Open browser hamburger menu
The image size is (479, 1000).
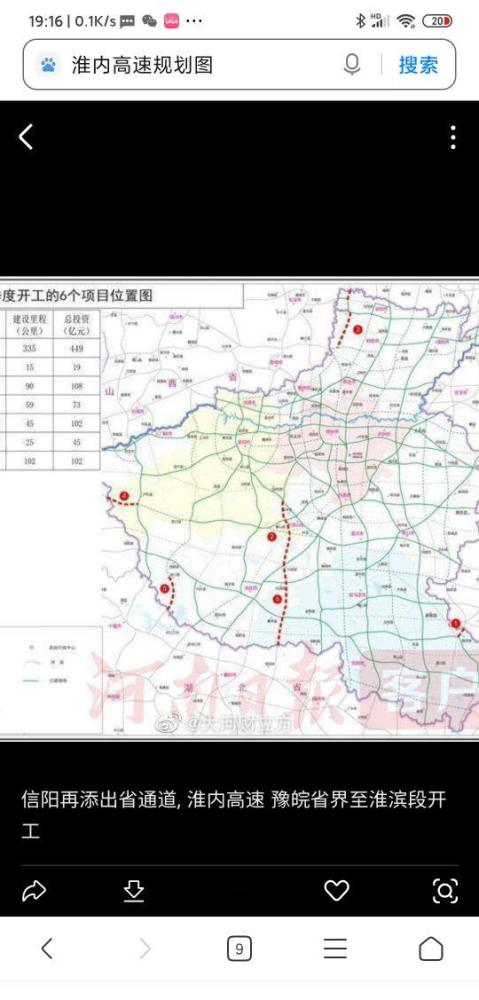coord(335,949)
